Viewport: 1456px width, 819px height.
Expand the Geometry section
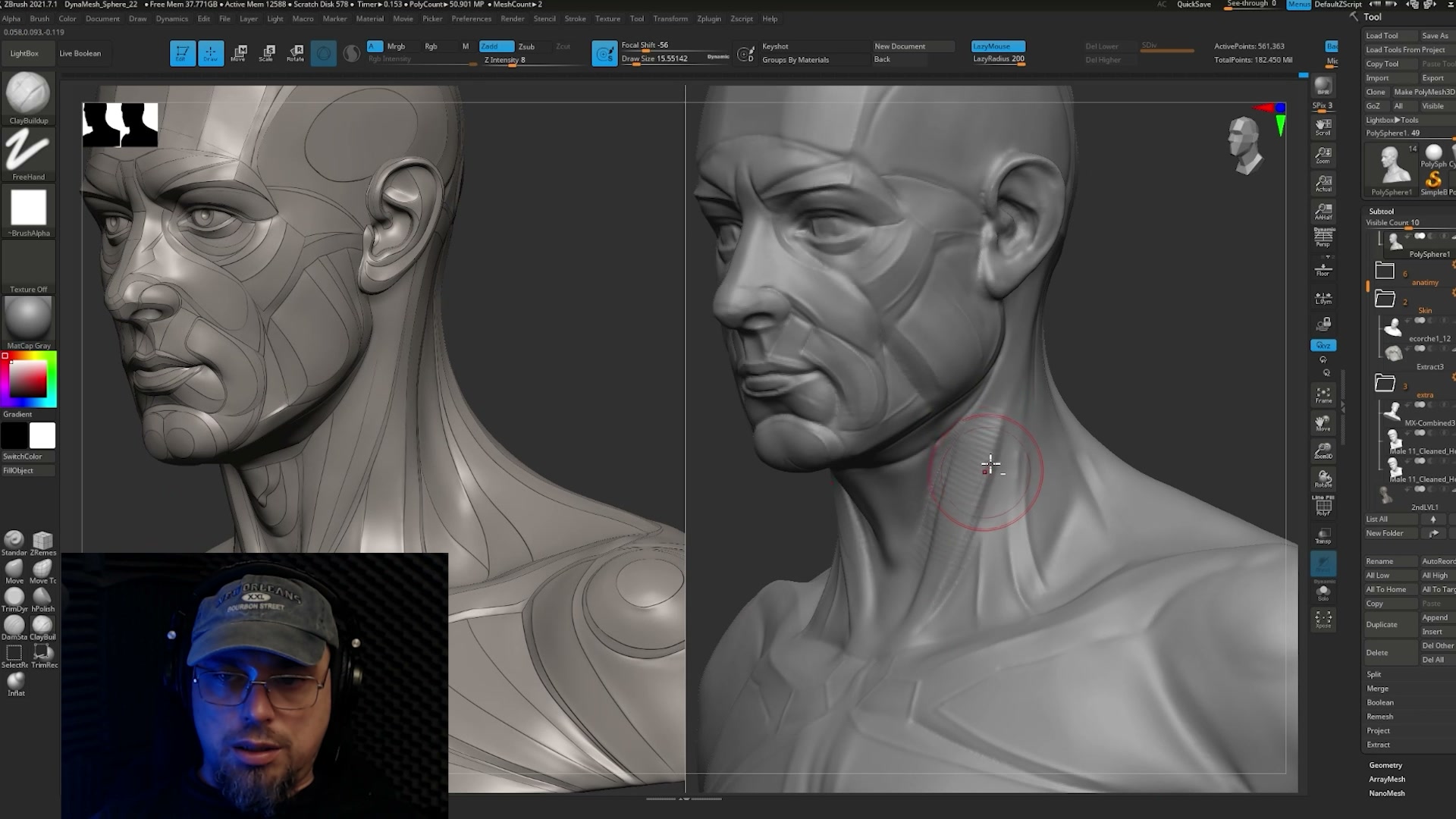pos(1385,765)
